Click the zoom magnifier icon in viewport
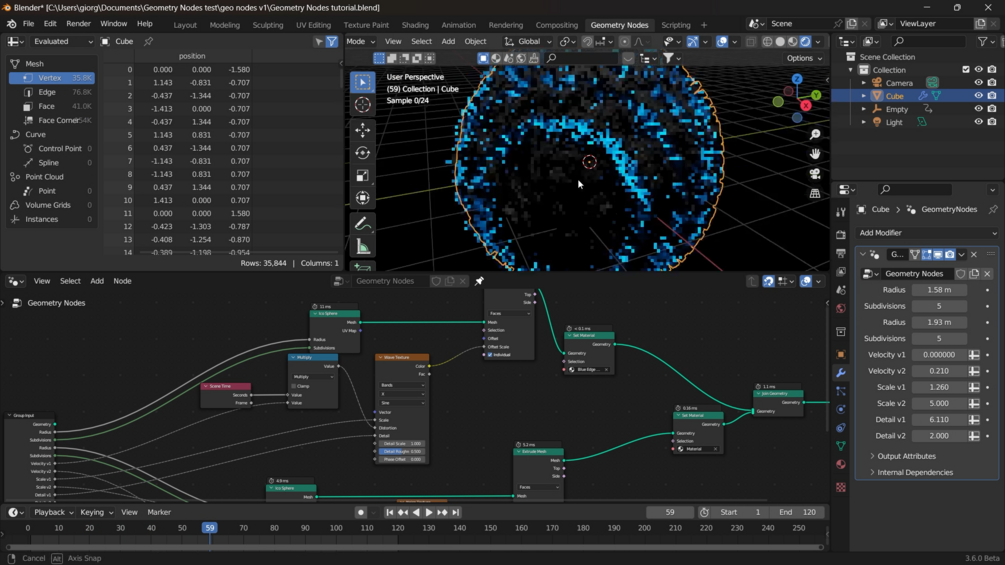The height and width of the screenshot is (565, 1005). pyautogui.click(x=815, y=135)
